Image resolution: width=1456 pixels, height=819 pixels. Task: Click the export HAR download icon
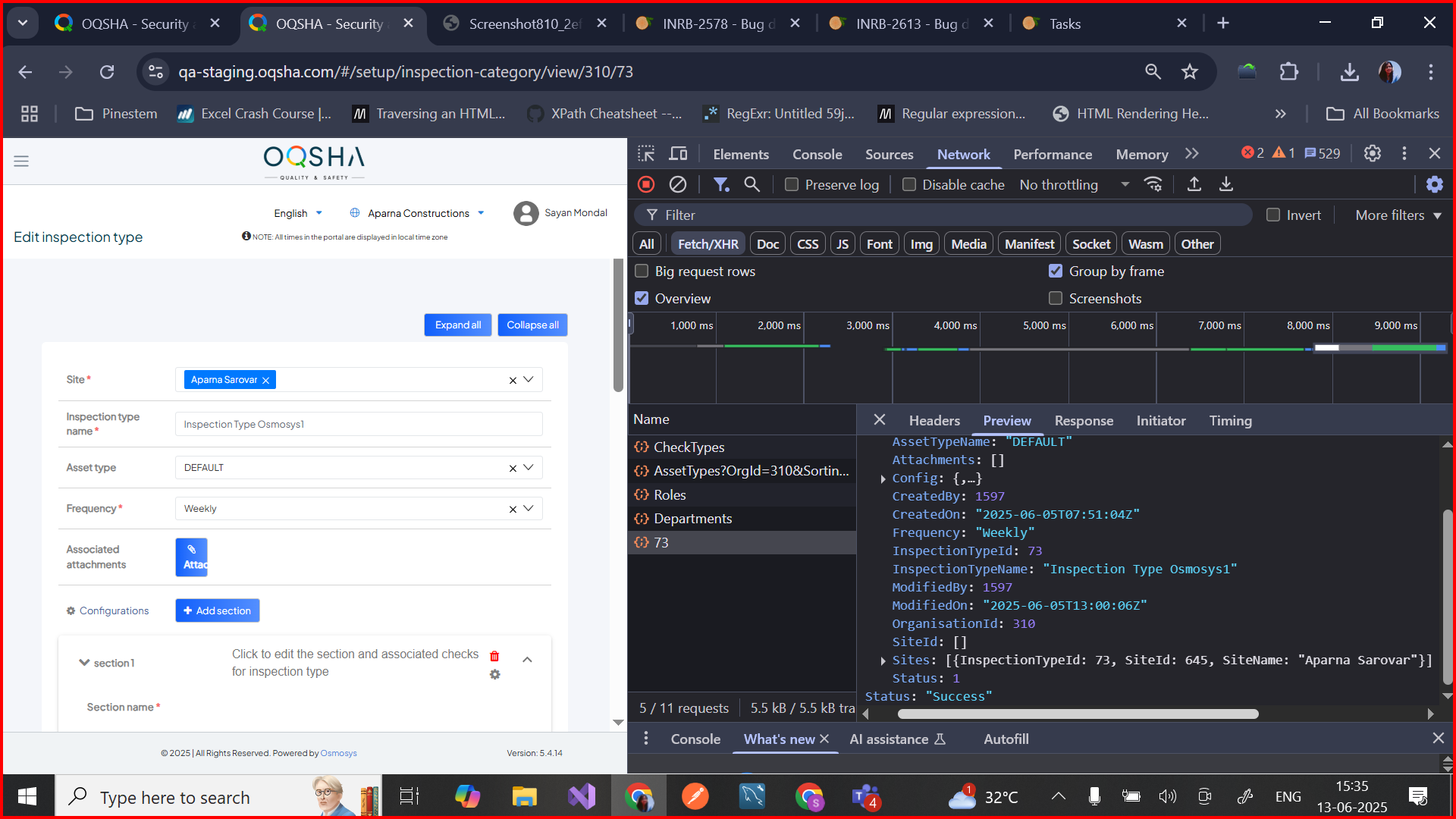click(1225, 184)
